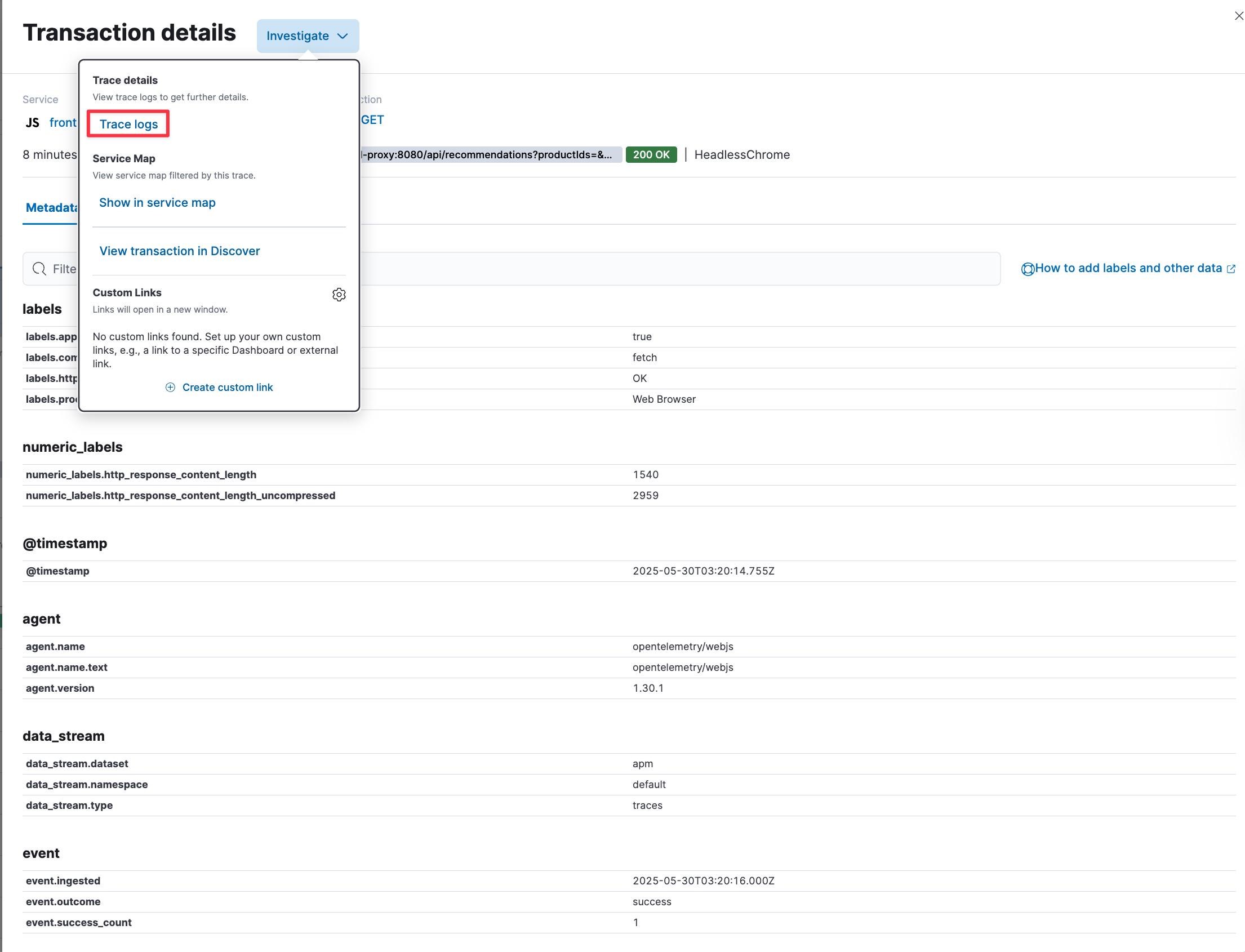
Task: Click the frontend service link
Action: tap(63, 123)
